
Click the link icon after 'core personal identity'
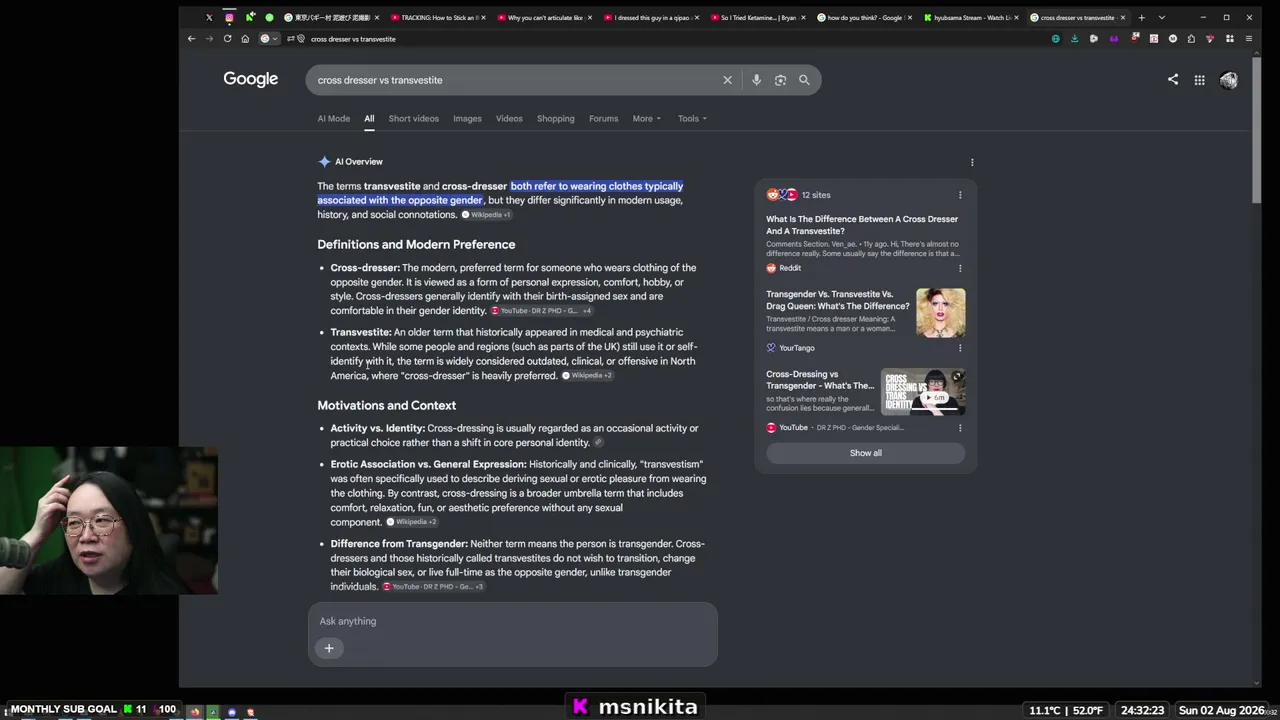(x=599, y=443)
